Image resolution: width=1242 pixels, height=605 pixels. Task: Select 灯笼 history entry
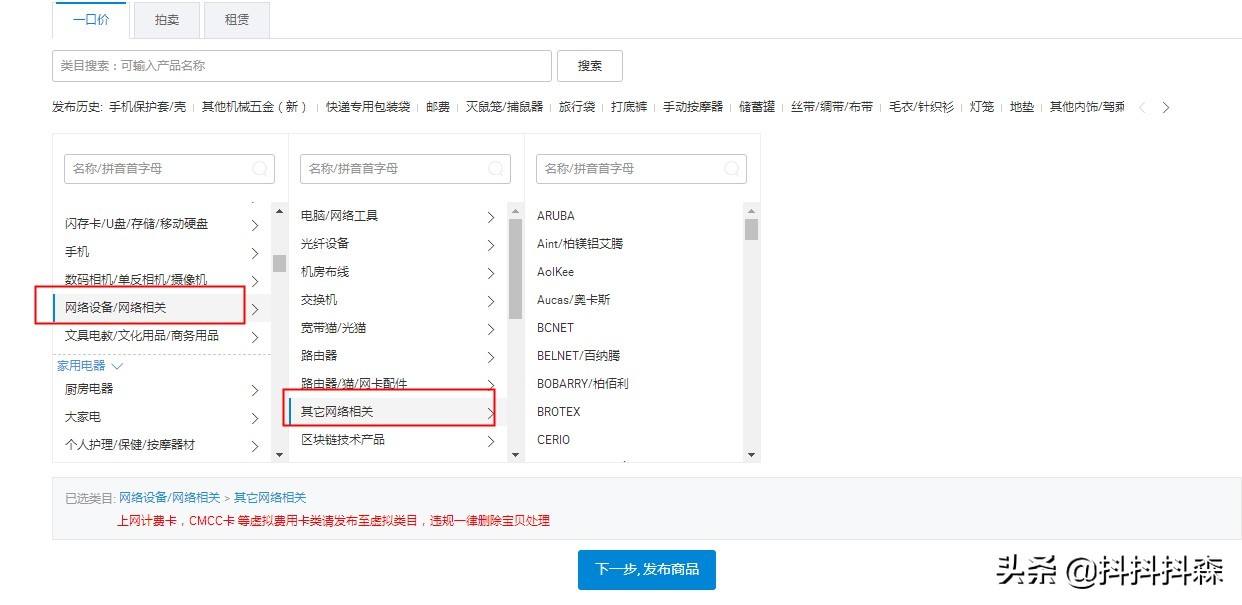pos(982,107)
